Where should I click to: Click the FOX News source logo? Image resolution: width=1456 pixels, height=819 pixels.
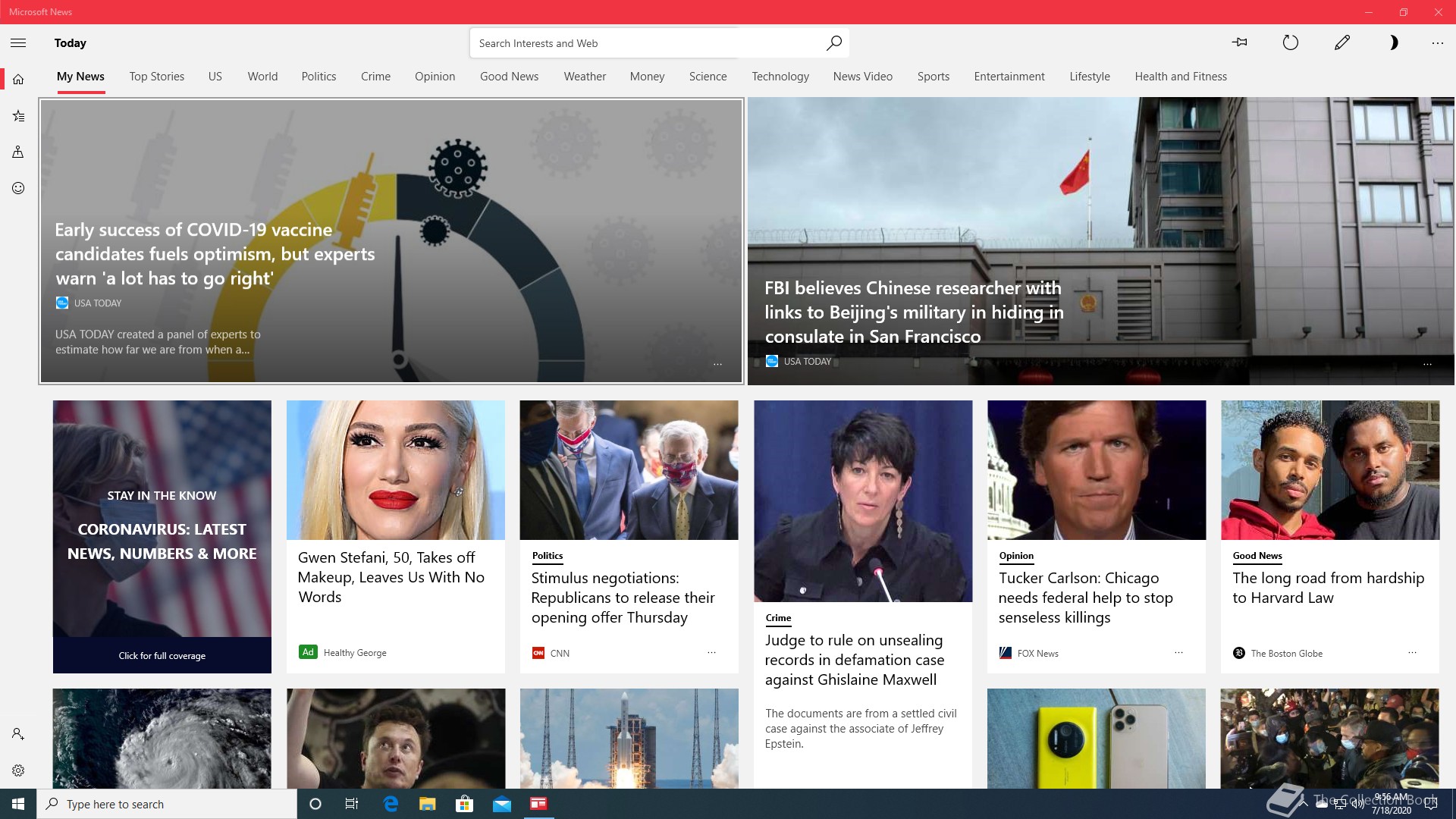1006,653
